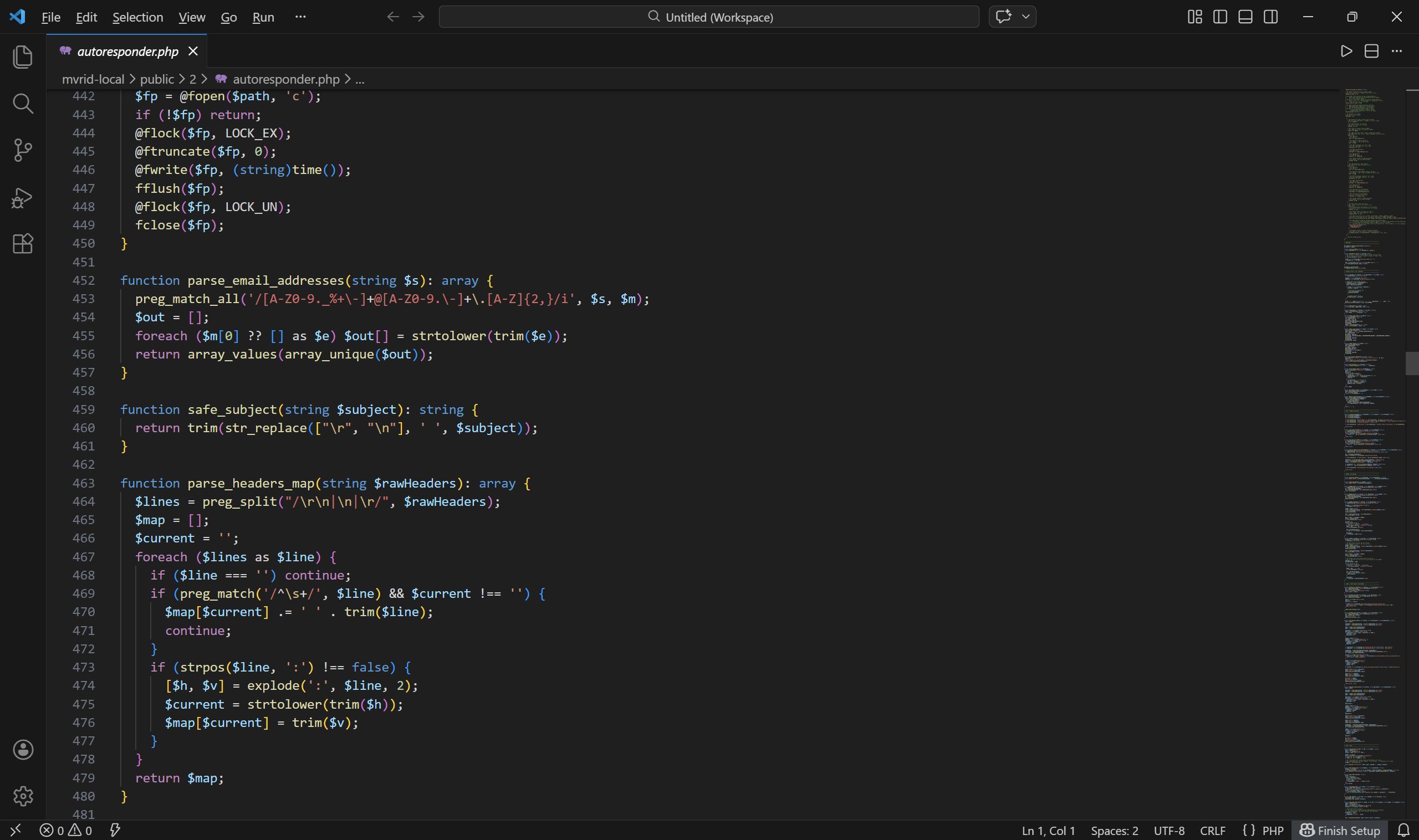Screen dimensions: 1419x840
Task: Click the Run PHP file play icon
Action: 1346,52
